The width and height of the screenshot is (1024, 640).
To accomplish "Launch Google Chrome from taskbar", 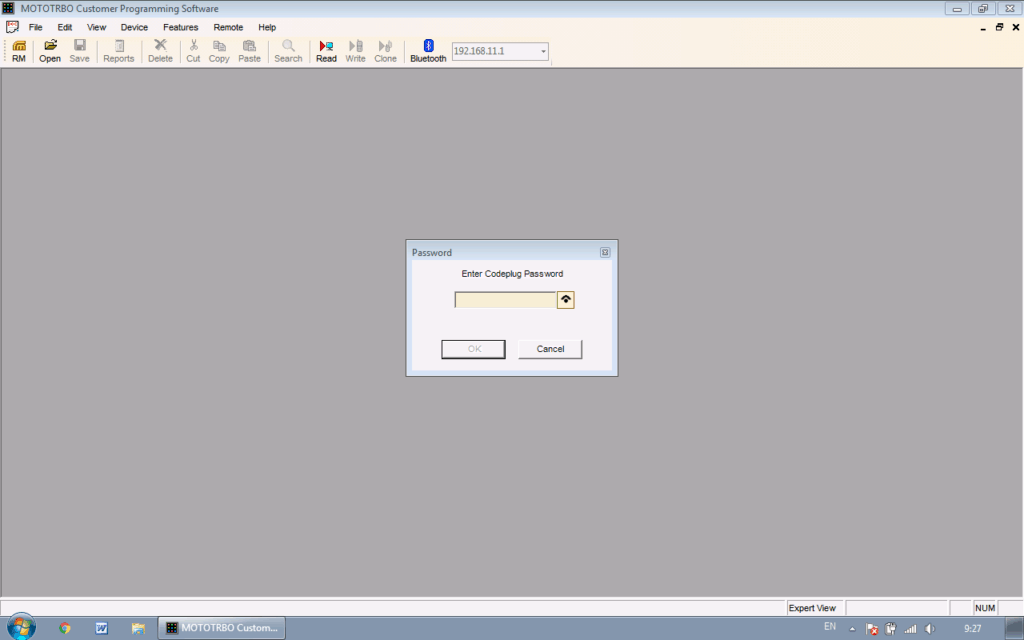I will (65, 628).
